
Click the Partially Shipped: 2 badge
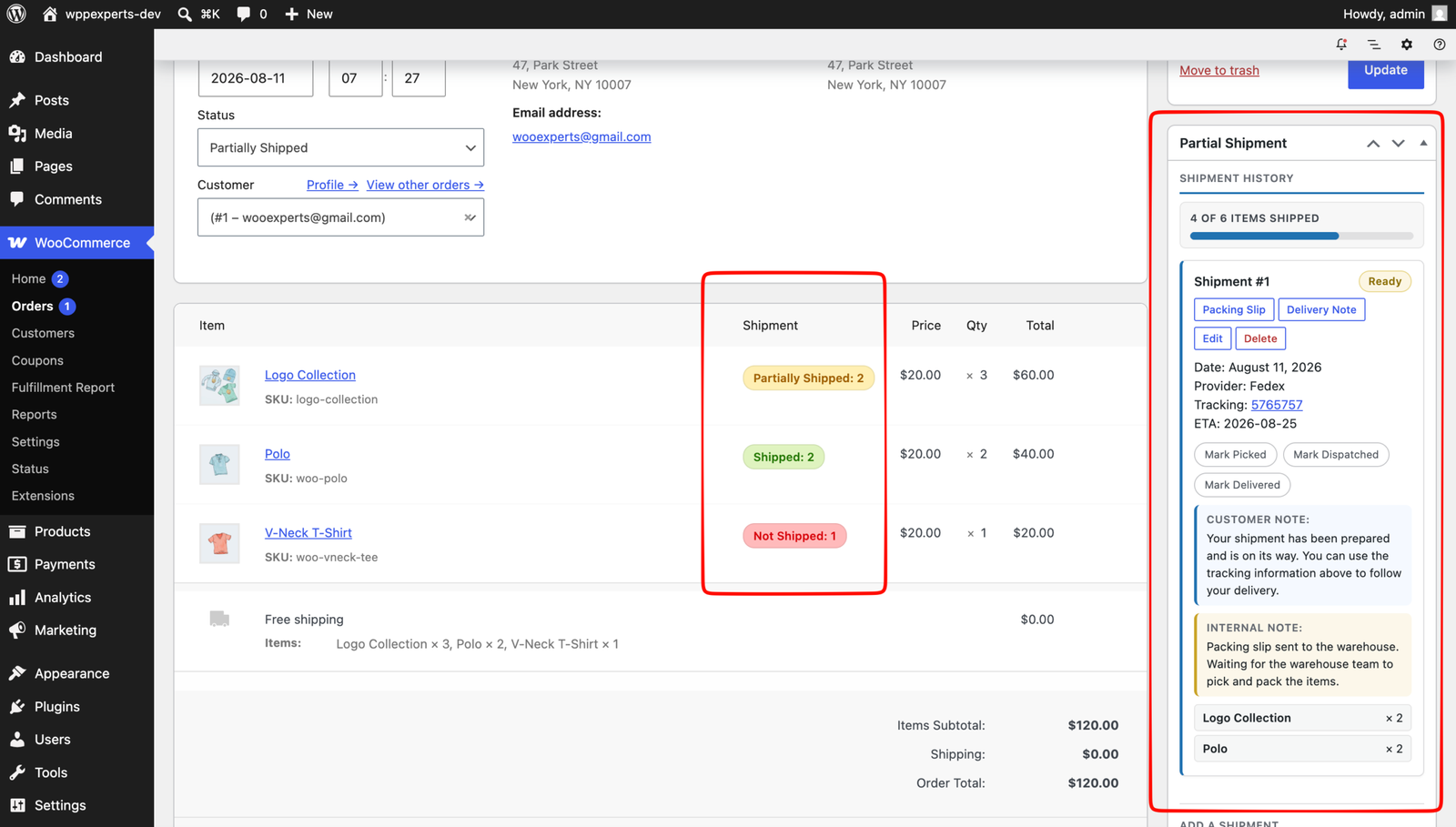(x=808, y=378)
